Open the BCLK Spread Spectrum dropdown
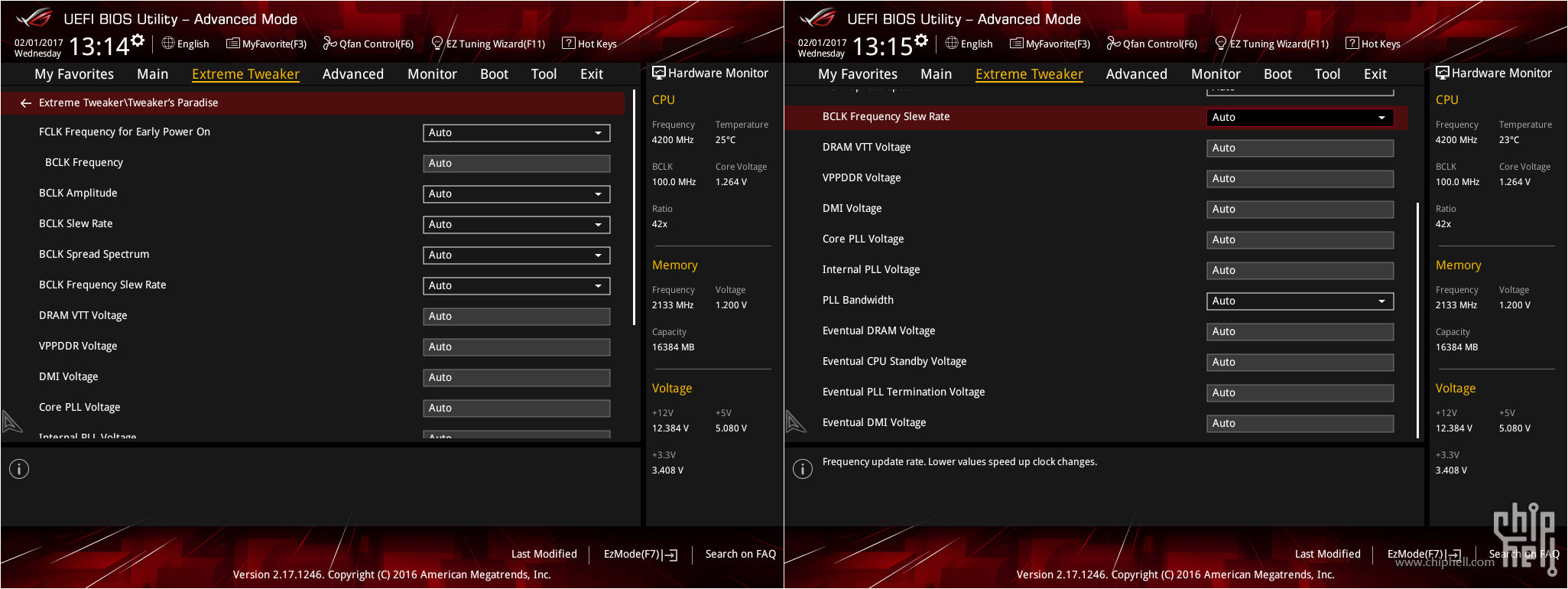1568x589 pixels. [x=517, y=255]
